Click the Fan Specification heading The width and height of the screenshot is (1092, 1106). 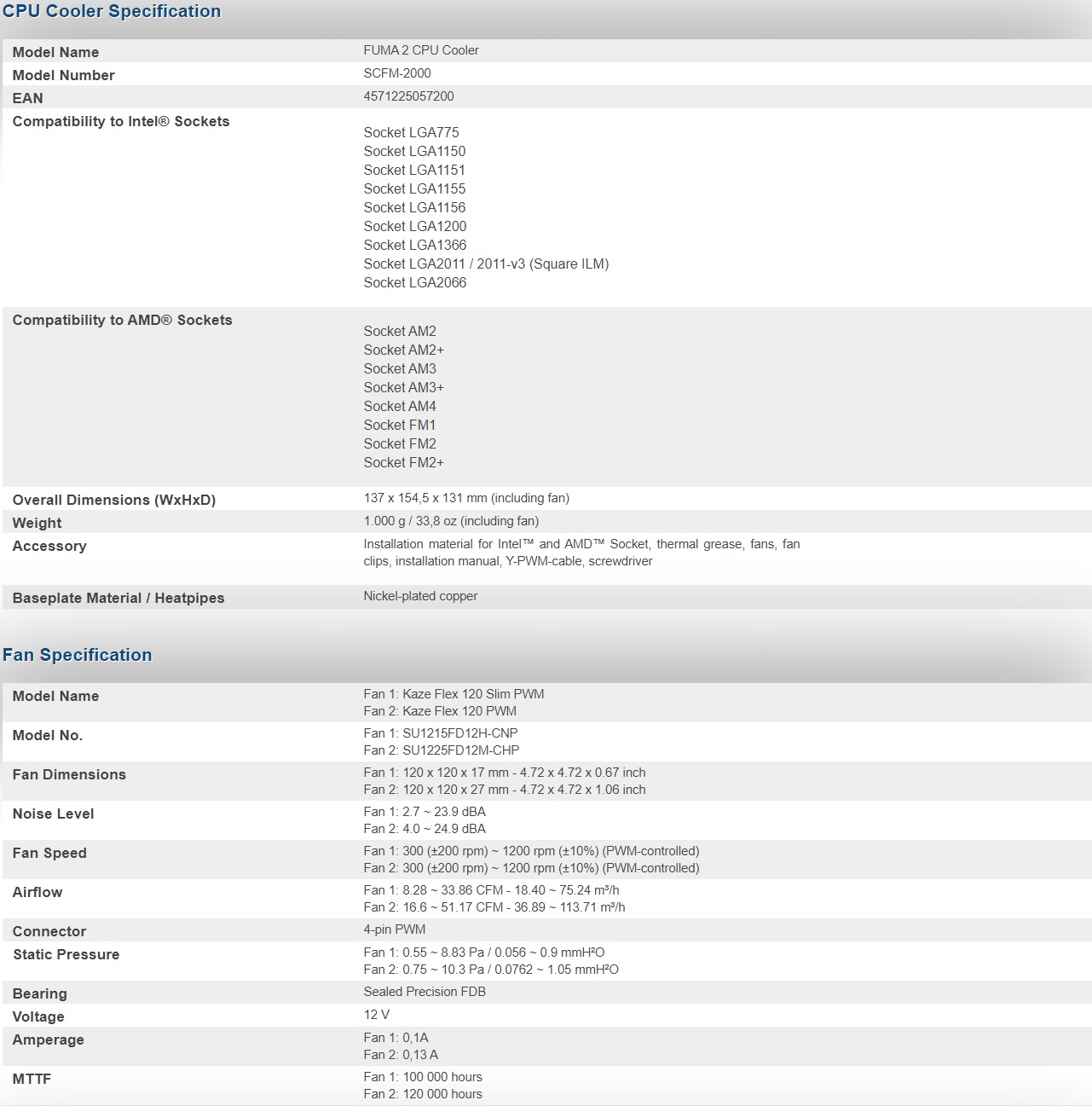(x=78, y=655)
